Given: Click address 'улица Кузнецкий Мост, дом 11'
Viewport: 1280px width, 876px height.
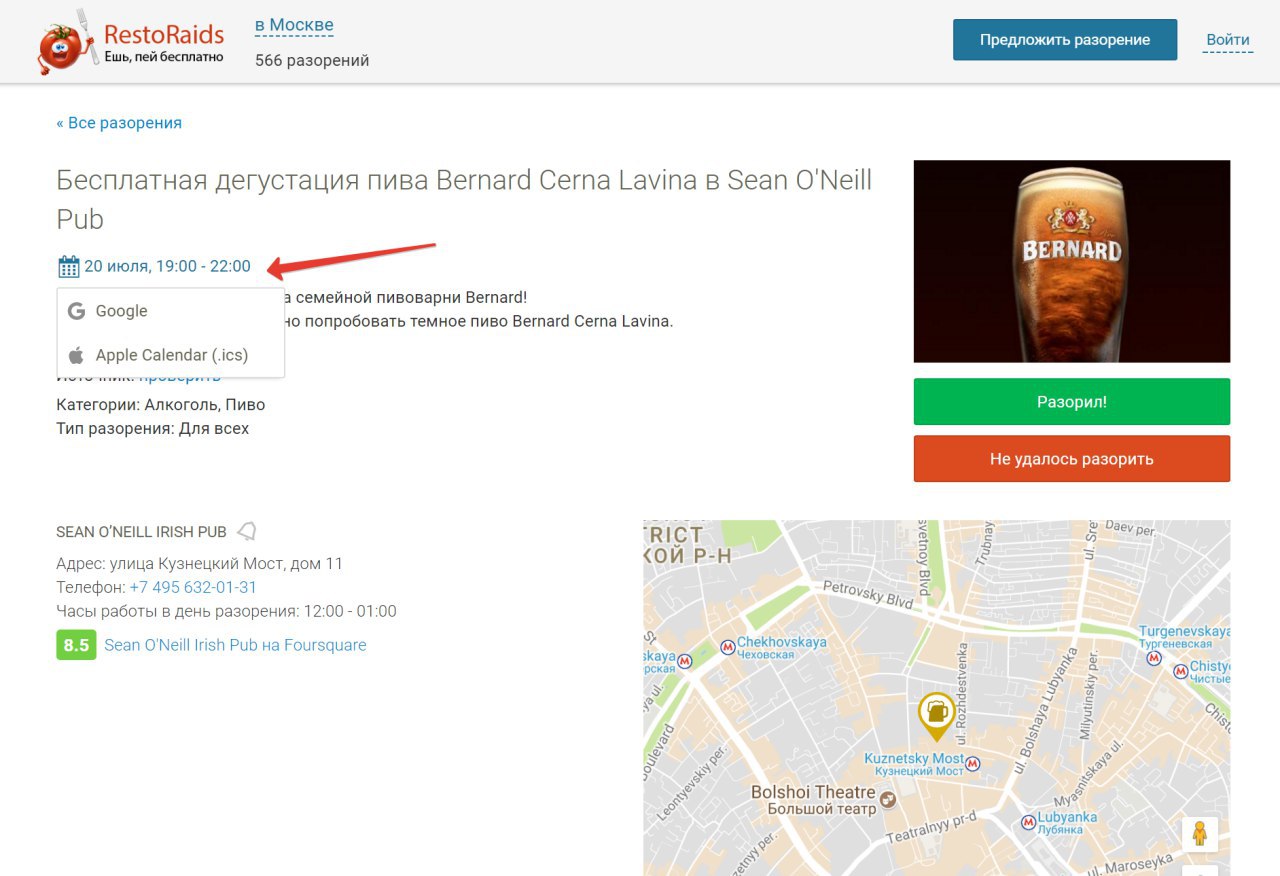Looking at the screenshot, I should (x=226, y=563).
